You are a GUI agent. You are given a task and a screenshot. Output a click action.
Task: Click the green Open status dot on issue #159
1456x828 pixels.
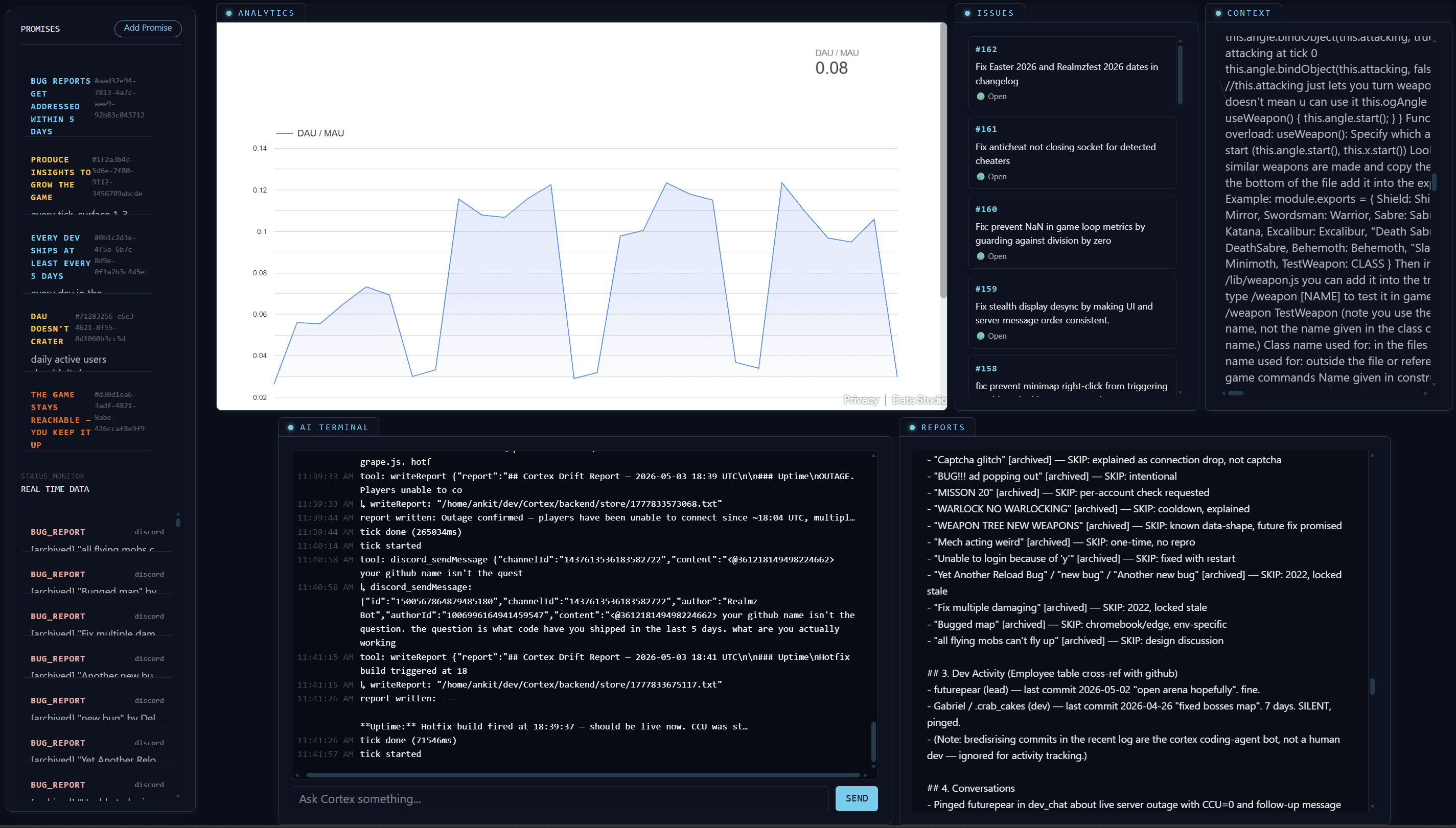980,336
